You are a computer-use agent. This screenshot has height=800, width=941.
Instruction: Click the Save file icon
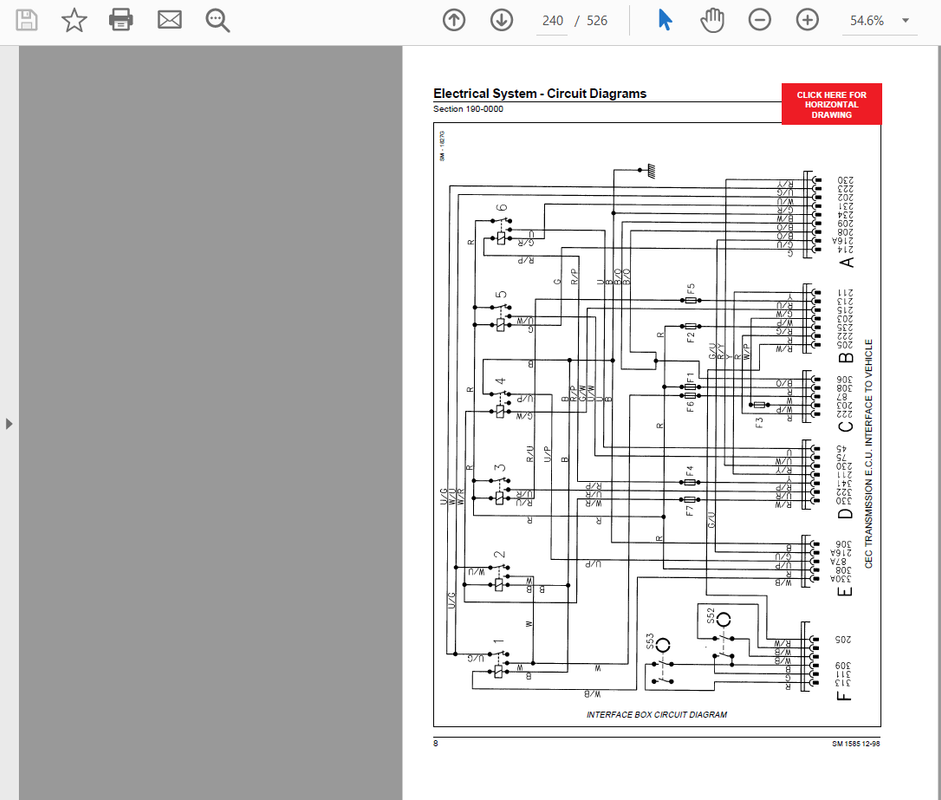tap(26, 20)
